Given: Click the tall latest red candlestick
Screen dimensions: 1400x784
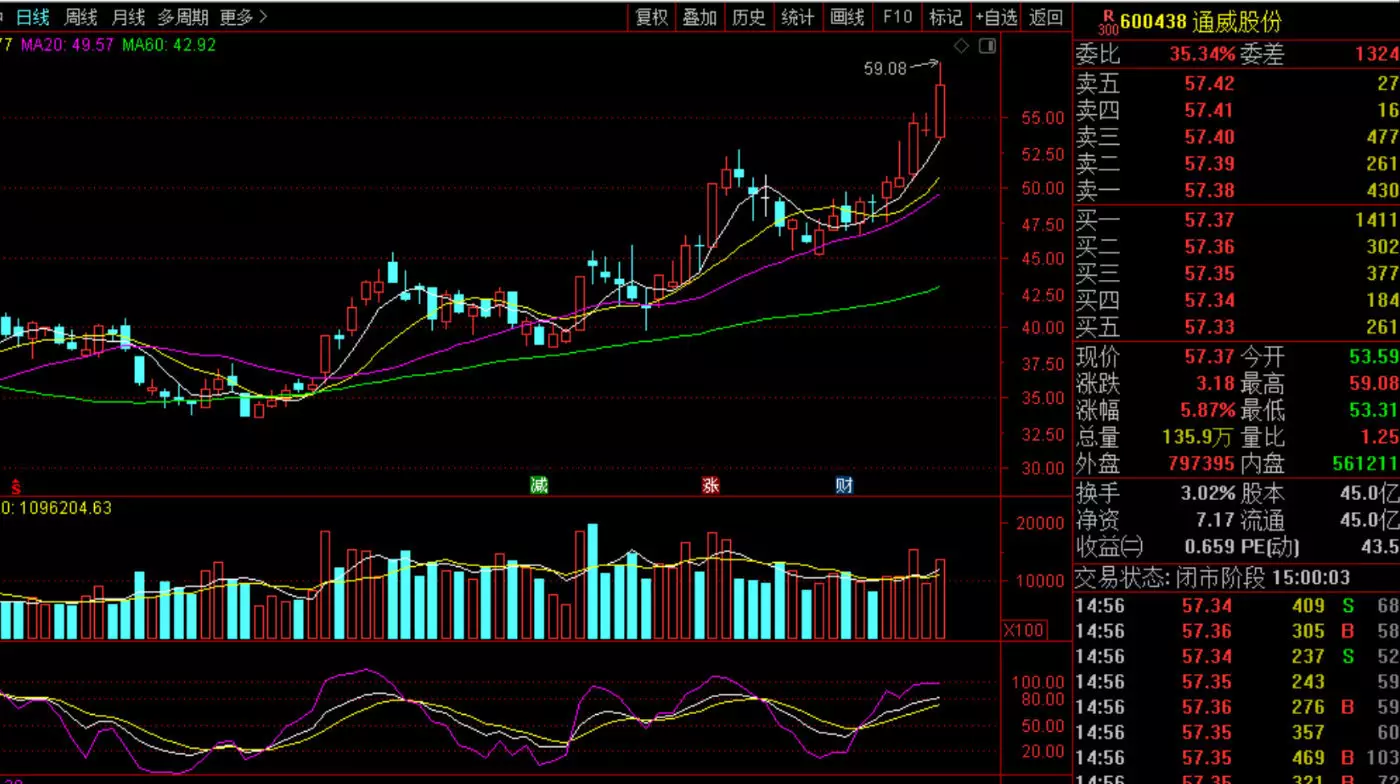Looking at the screenshot, I should click(x=940, y=110).
